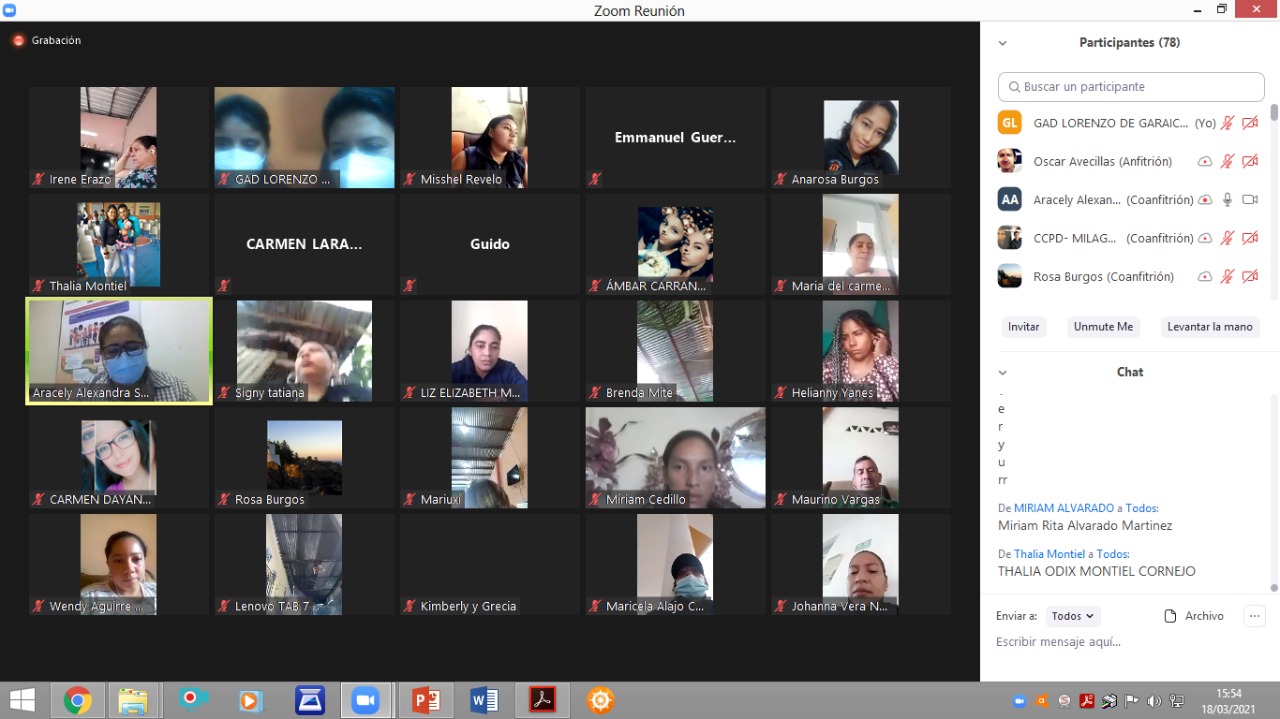This screenshot has width=1280, height=719.
Task: Click Aracely Alexandra's microphone icon in list
Action: pos(1227,200)
